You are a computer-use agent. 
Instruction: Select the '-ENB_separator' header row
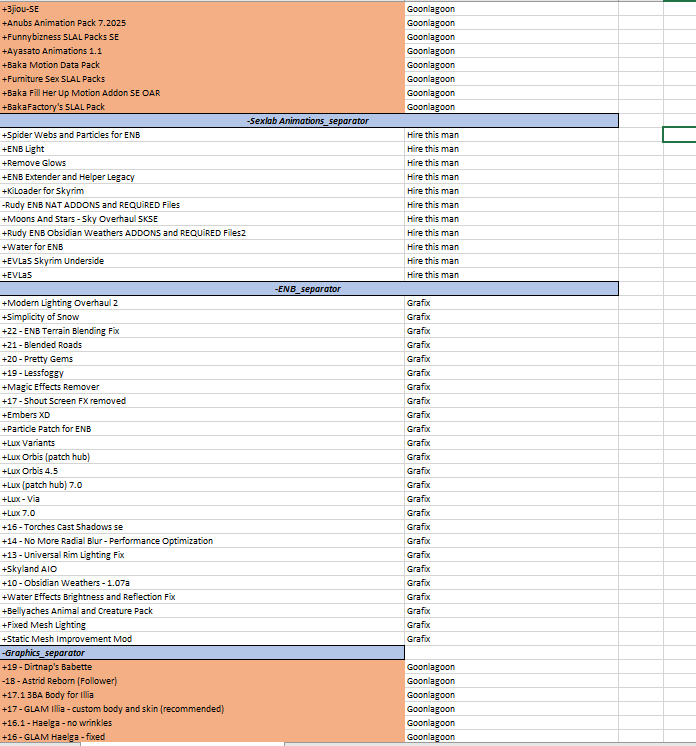tap(309, 289)
